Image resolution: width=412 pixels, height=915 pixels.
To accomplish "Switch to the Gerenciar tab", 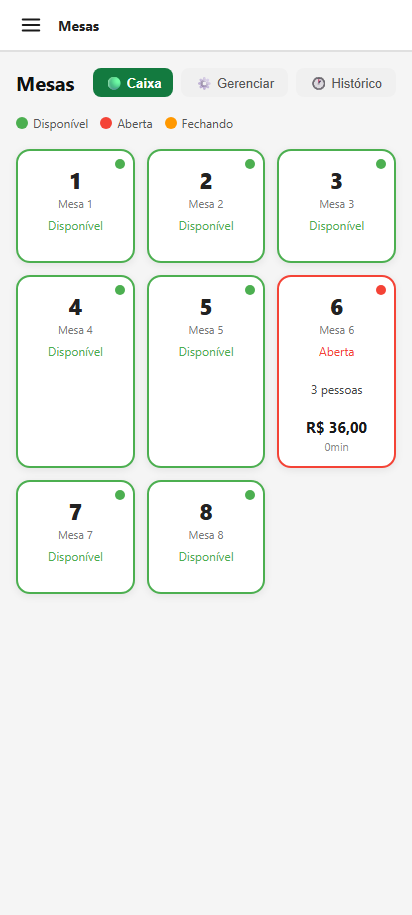I will click(x=235, y=83).
